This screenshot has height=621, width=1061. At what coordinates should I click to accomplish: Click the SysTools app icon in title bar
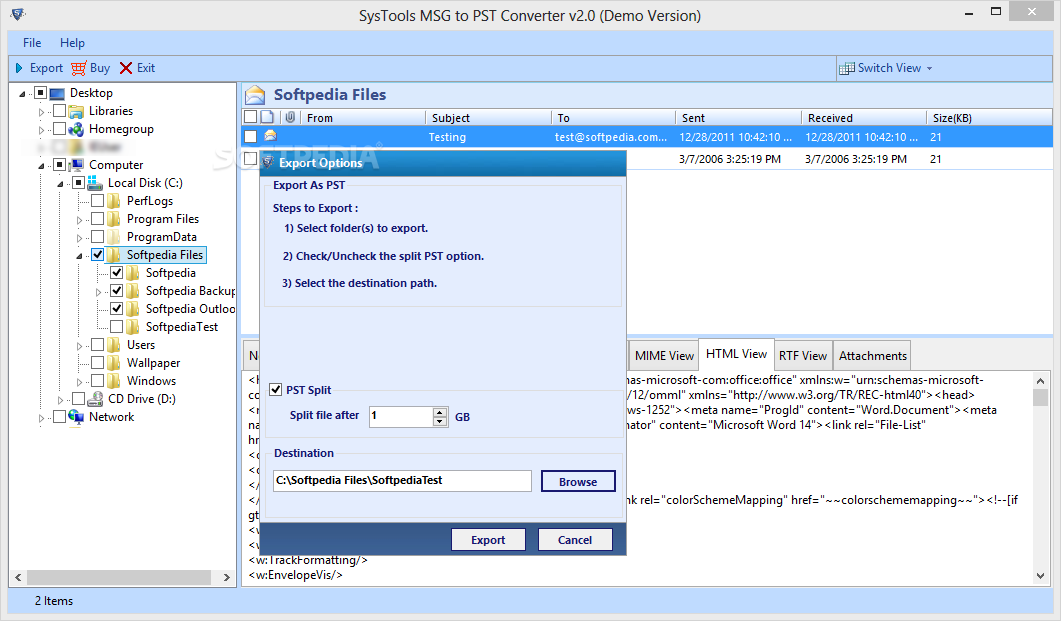click(18, 14)
